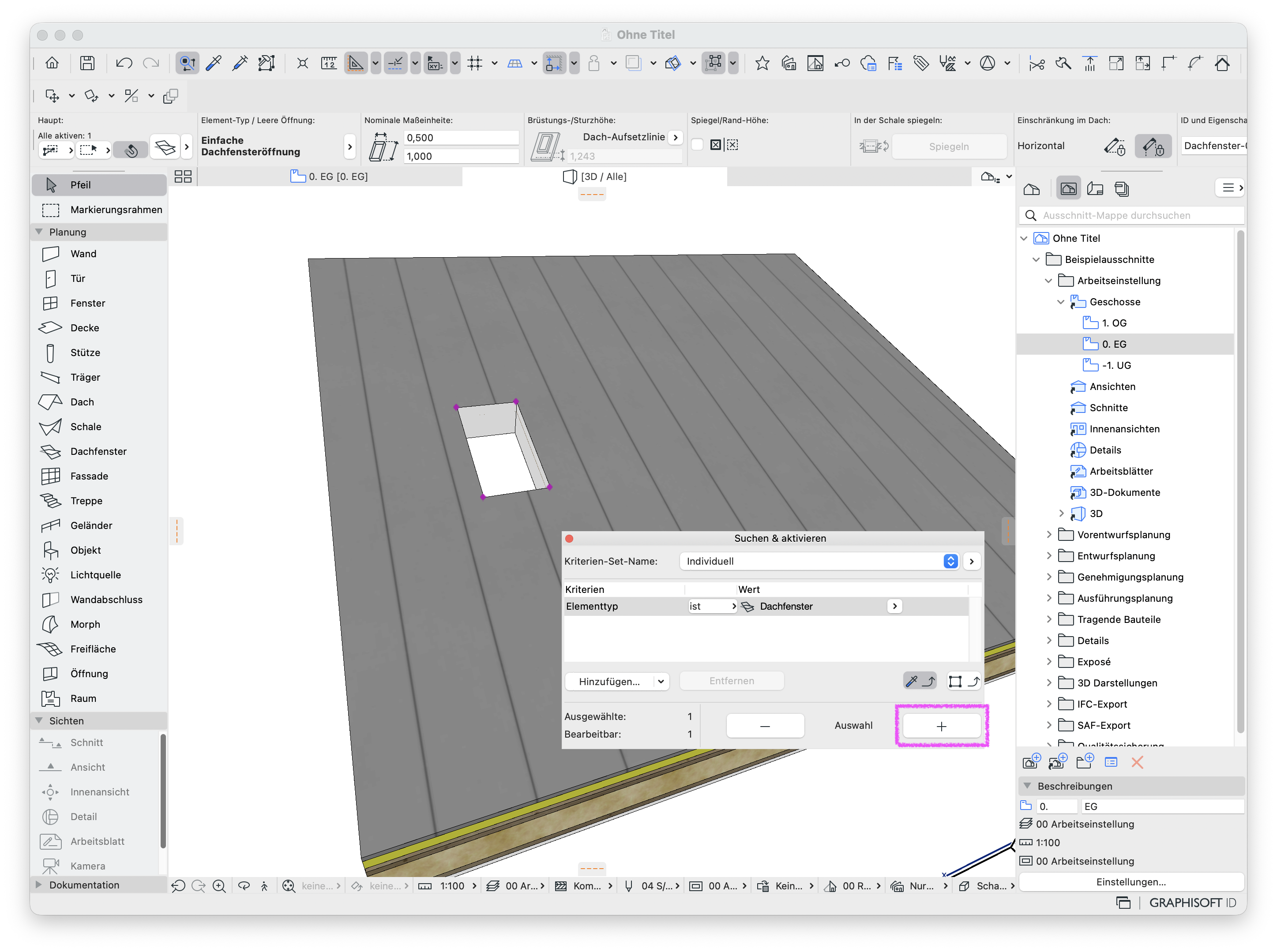Select the Geländer tool
Image resolution: width=1277 pixels, height=952 pixels.
99,525
